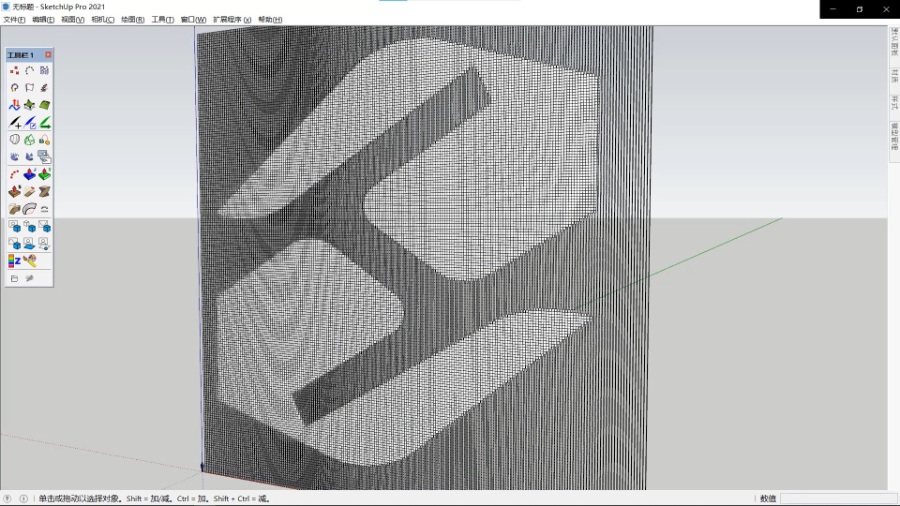Select the flag-shaped outline tool icon

(x=29, y=88)
